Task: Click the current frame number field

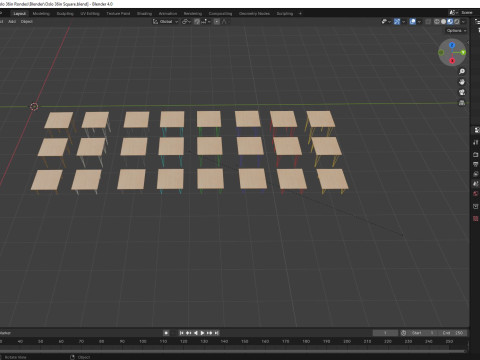Action: coord(385,333)
